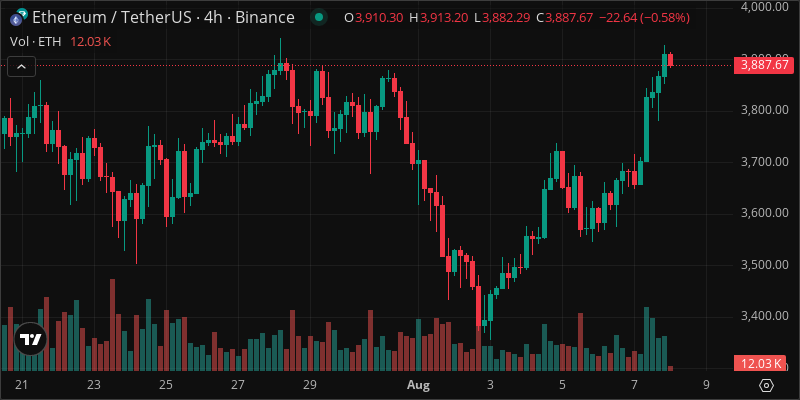Click the date label 29 on time axis
This screenshot has height=400, width=800.
310,384
